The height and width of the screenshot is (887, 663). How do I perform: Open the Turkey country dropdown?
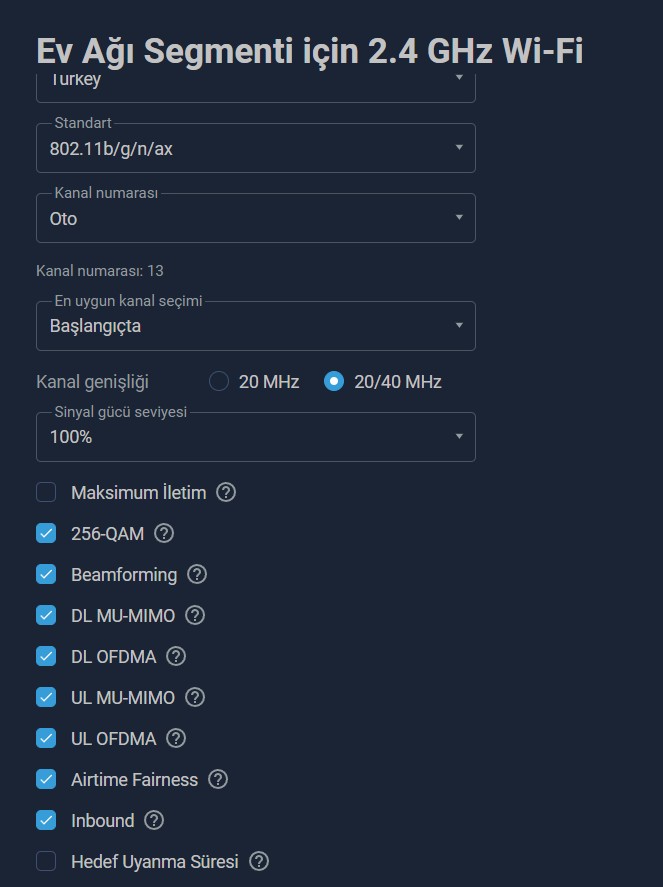[x=256, y=88]
